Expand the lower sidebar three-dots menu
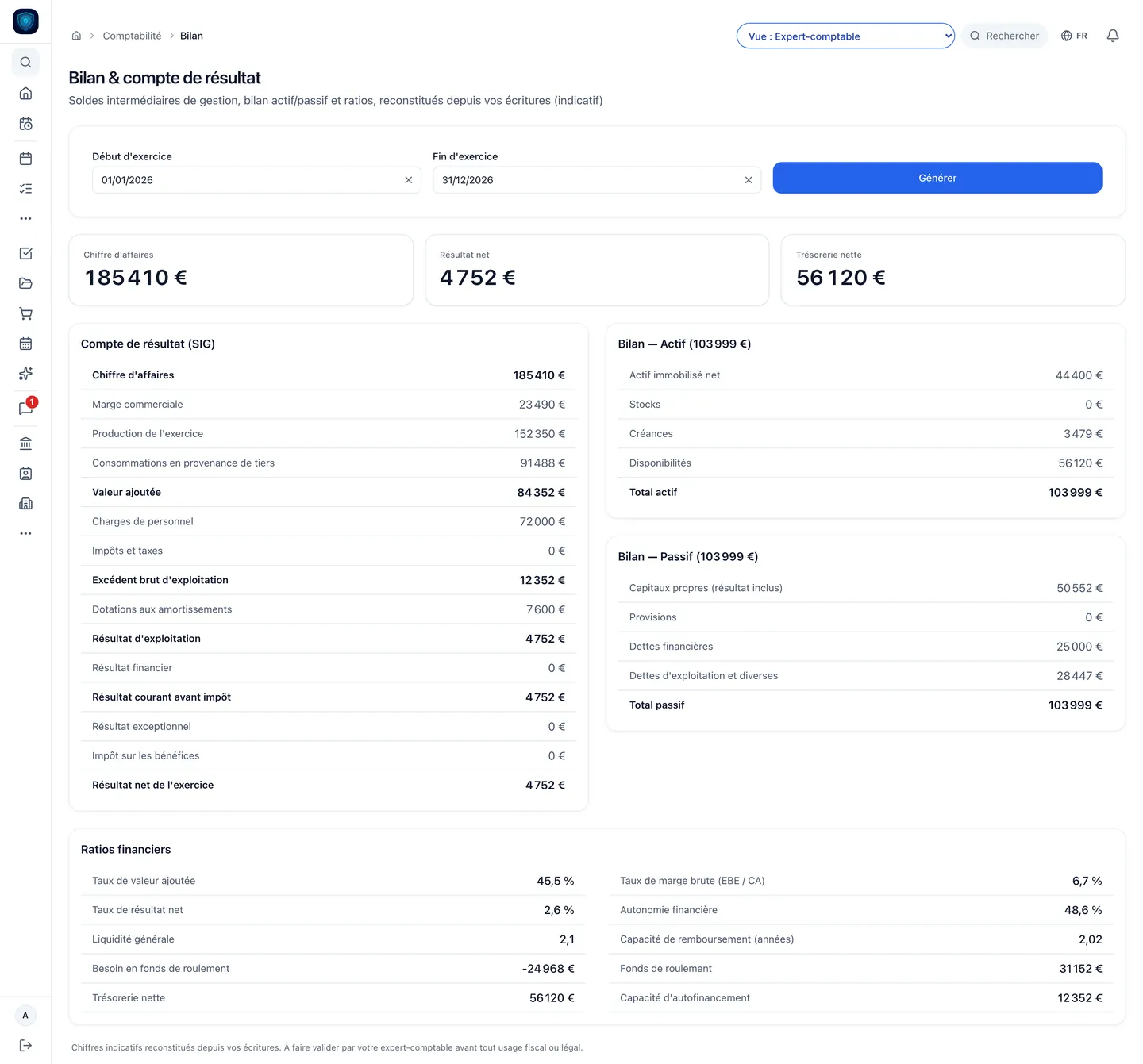This screenshot has height=1064, width=1143. [25, 534]
